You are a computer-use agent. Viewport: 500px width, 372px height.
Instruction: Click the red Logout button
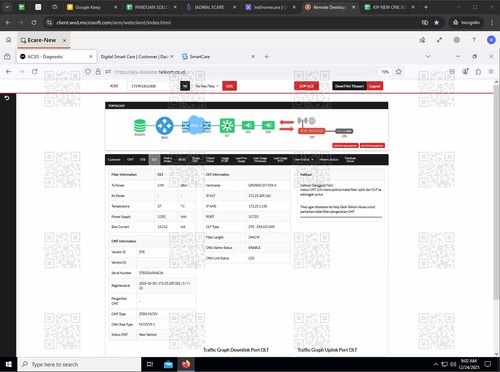tap(375, 86)
